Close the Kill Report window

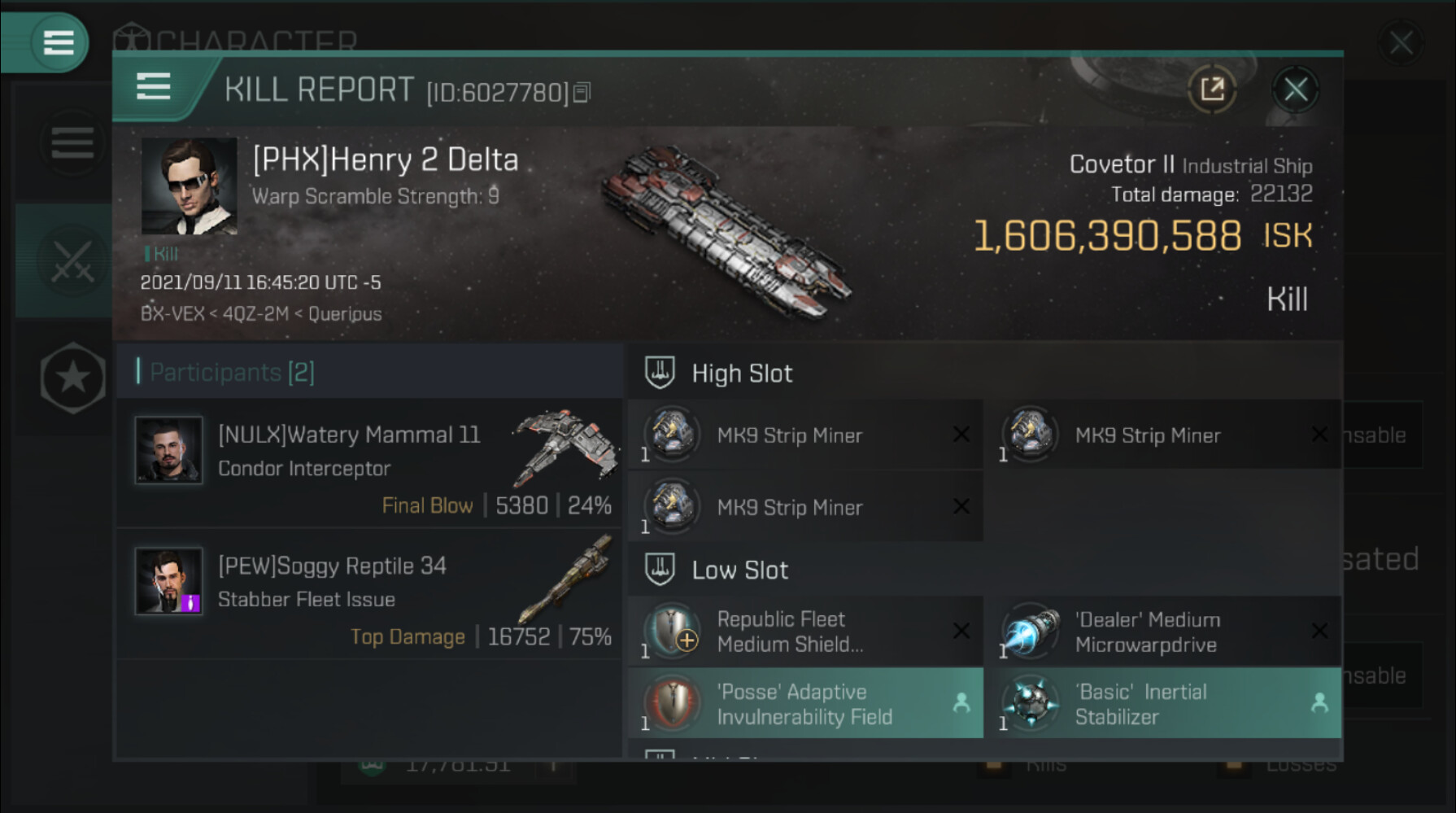1295,90
